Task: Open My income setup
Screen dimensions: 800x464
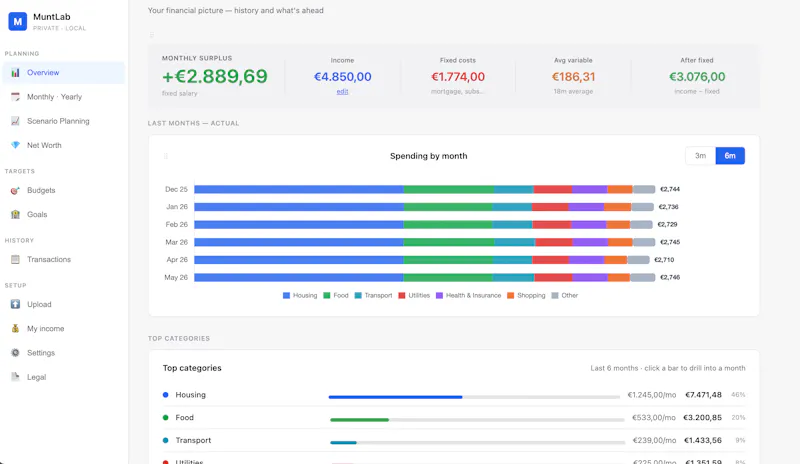Action: [x=64, y=328]
